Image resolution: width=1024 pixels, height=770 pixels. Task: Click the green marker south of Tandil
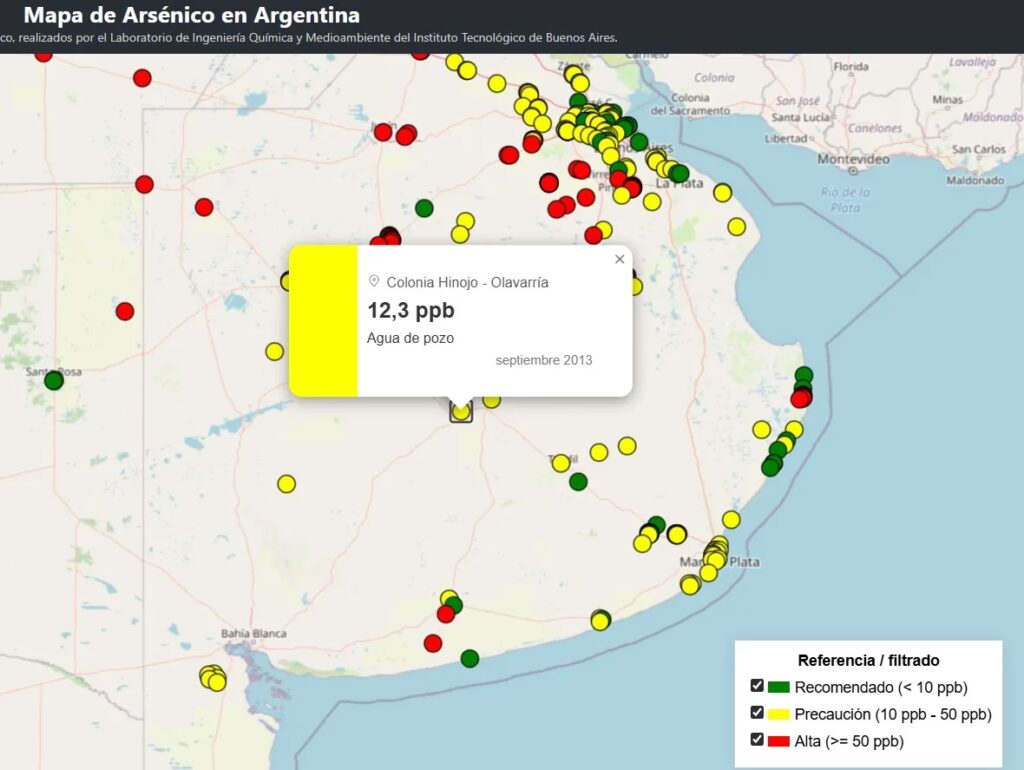click(x=578, y=481)
